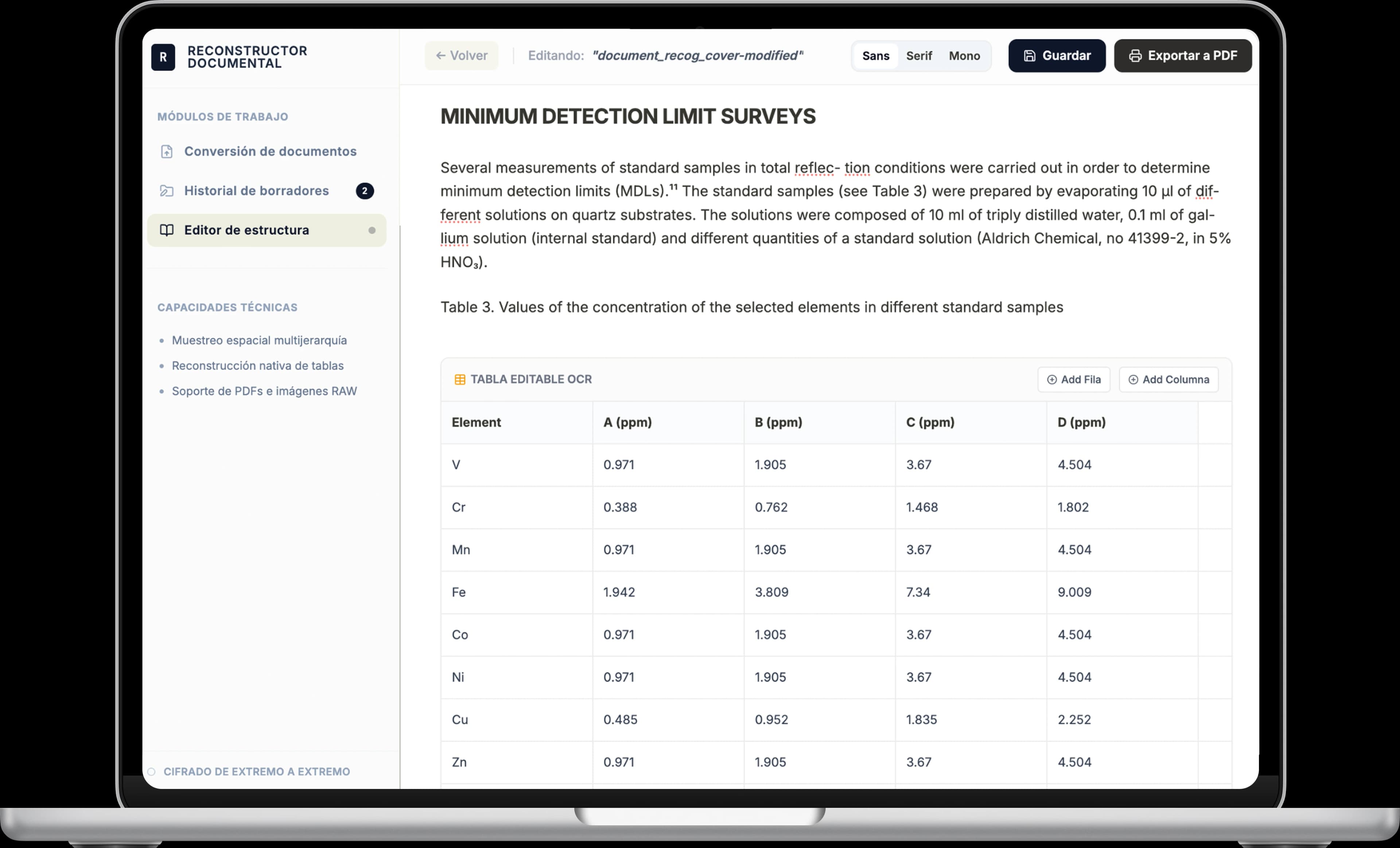This screenshot has height=848, width=1400.
Task: Click cell 1.468 in the Cr row
Action: point(971,508)
